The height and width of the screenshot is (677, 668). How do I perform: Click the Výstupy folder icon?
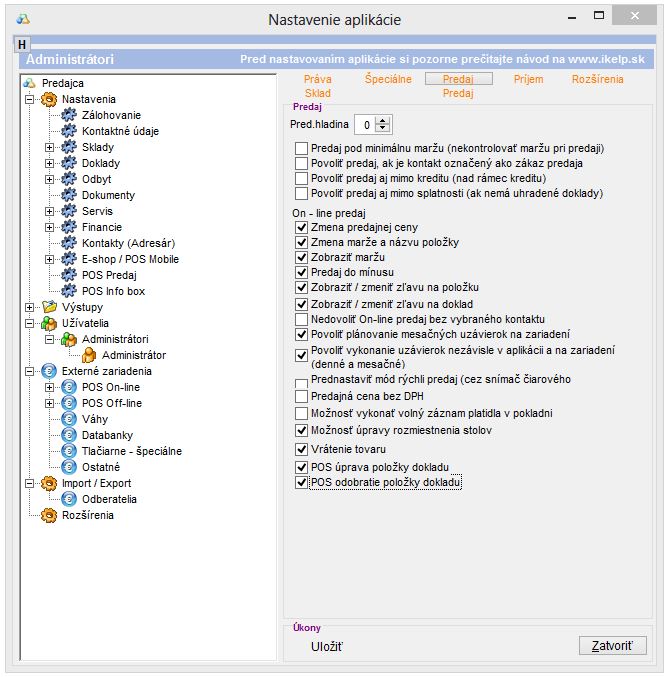[48, 307]
